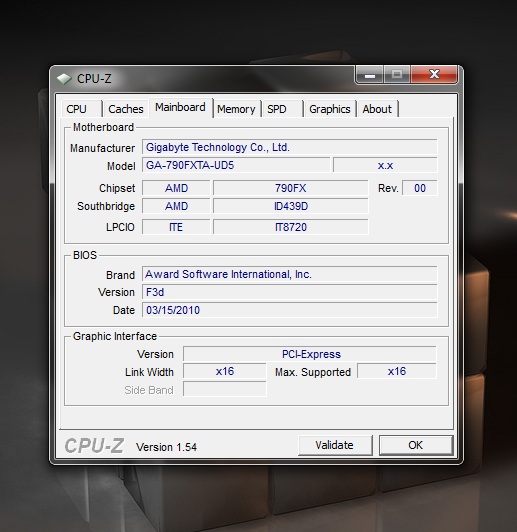Open the CPU tab
The image size is (517, 532).
pos(82,109)
